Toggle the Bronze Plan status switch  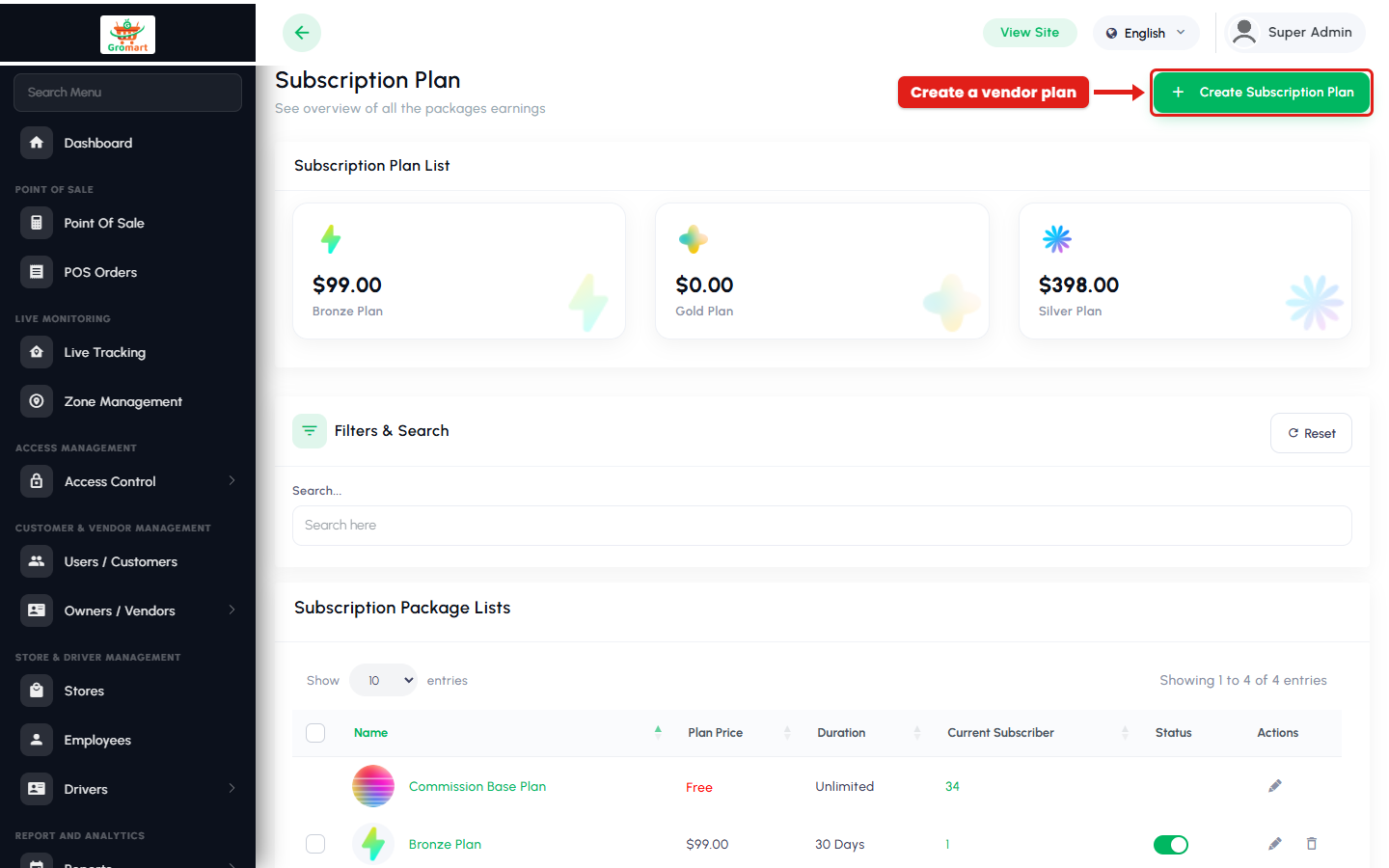point(1171,845)
